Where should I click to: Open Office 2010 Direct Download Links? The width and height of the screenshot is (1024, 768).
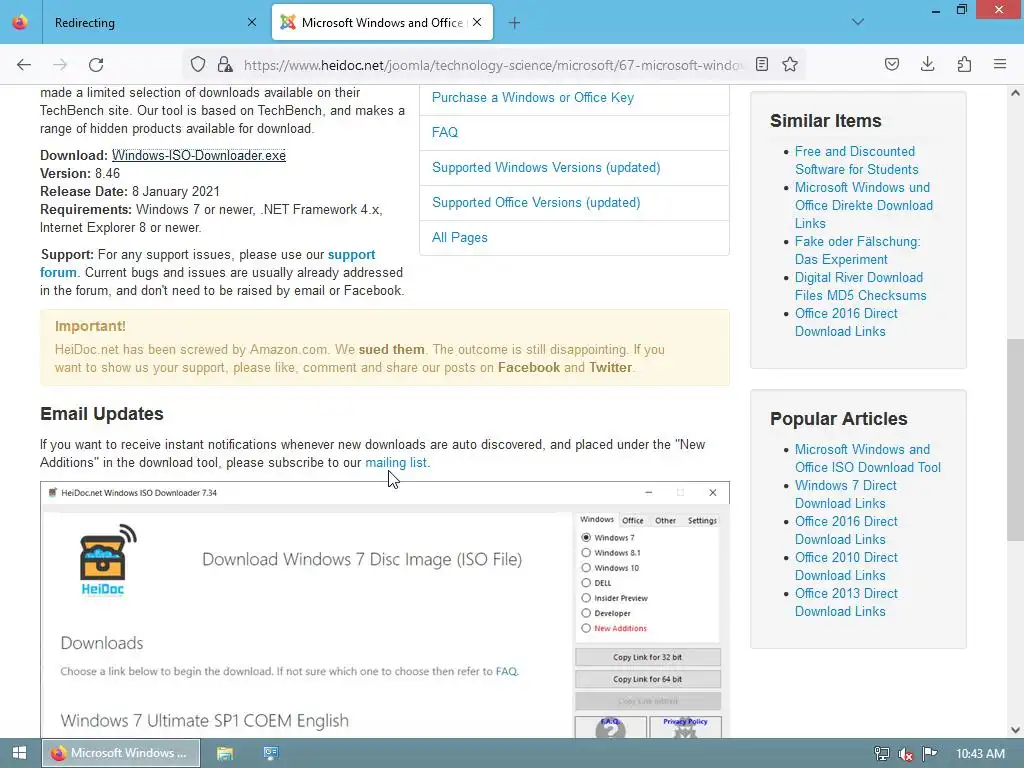[846, 566]
